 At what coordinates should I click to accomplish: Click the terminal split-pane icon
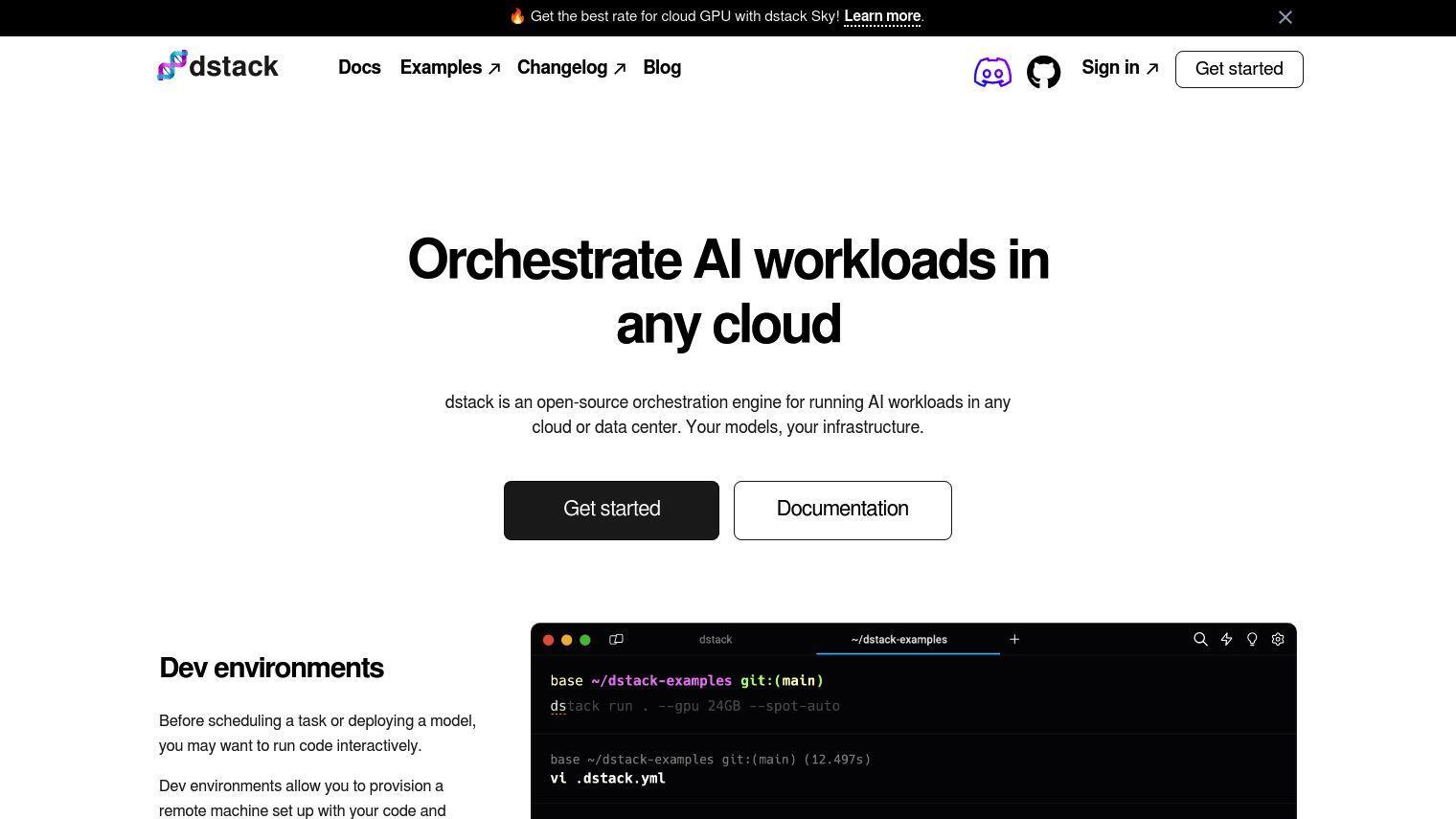pyautogui.click(x=617, y=639)
